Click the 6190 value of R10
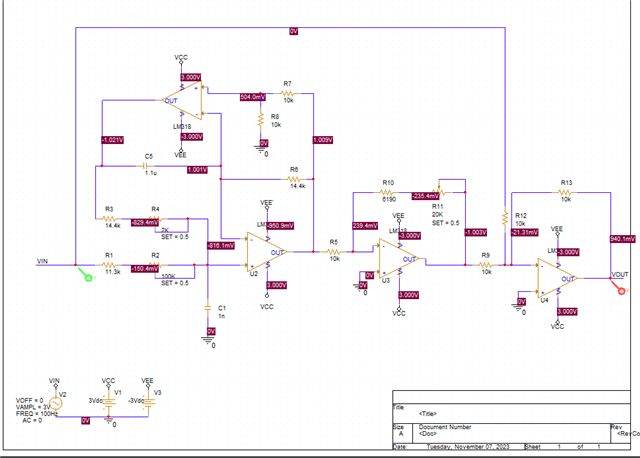This screenshot has width=640, height=458. [x=389, y=199]
